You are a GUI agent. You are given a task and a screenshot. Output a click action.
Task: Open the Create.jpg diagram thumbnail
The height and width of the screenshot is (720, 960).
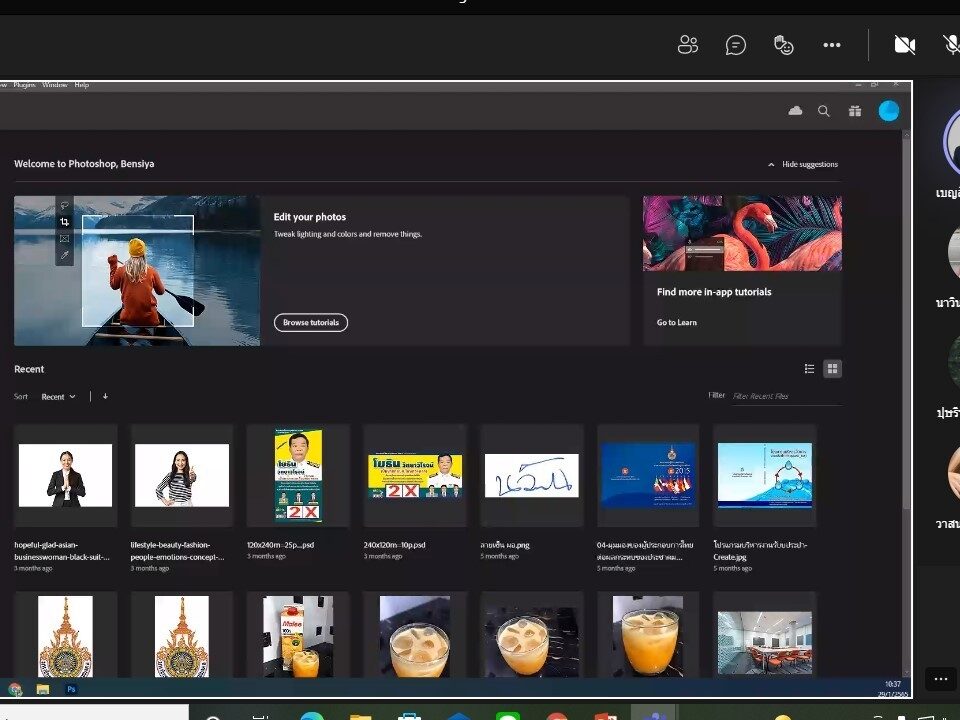tap(765, 476)
